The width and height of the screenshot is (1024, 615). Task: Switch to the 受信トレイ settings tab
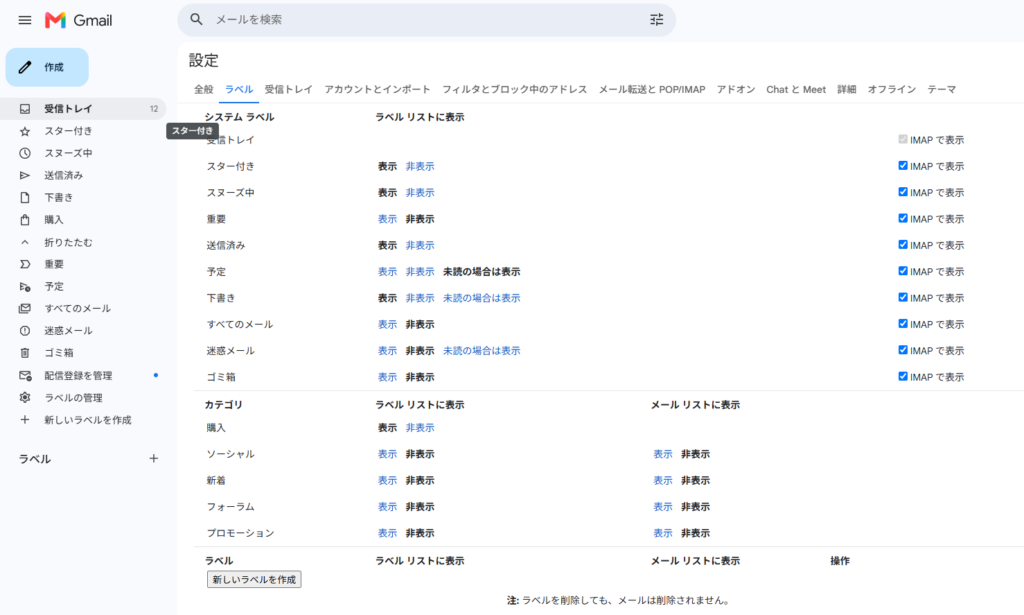coord(289,89)
